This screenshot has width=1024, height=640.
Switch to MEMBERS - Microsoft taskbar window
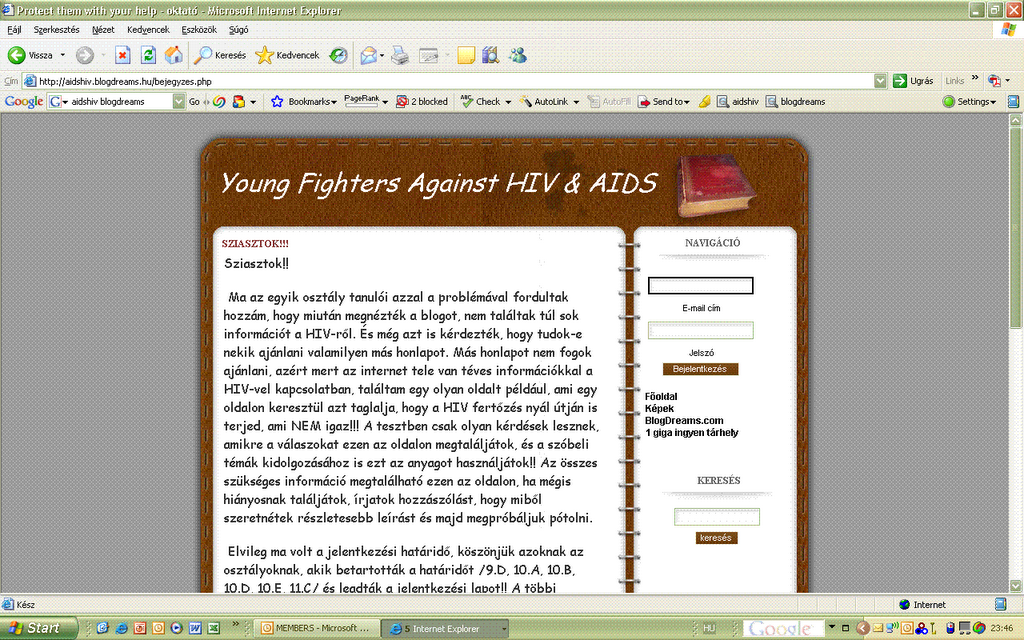click(x=317, y=628)
